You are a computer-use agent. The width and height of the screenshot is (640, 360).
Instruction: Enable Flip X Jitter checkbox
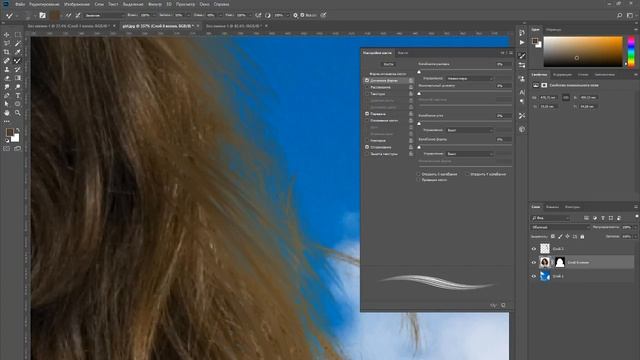(419, 174)
